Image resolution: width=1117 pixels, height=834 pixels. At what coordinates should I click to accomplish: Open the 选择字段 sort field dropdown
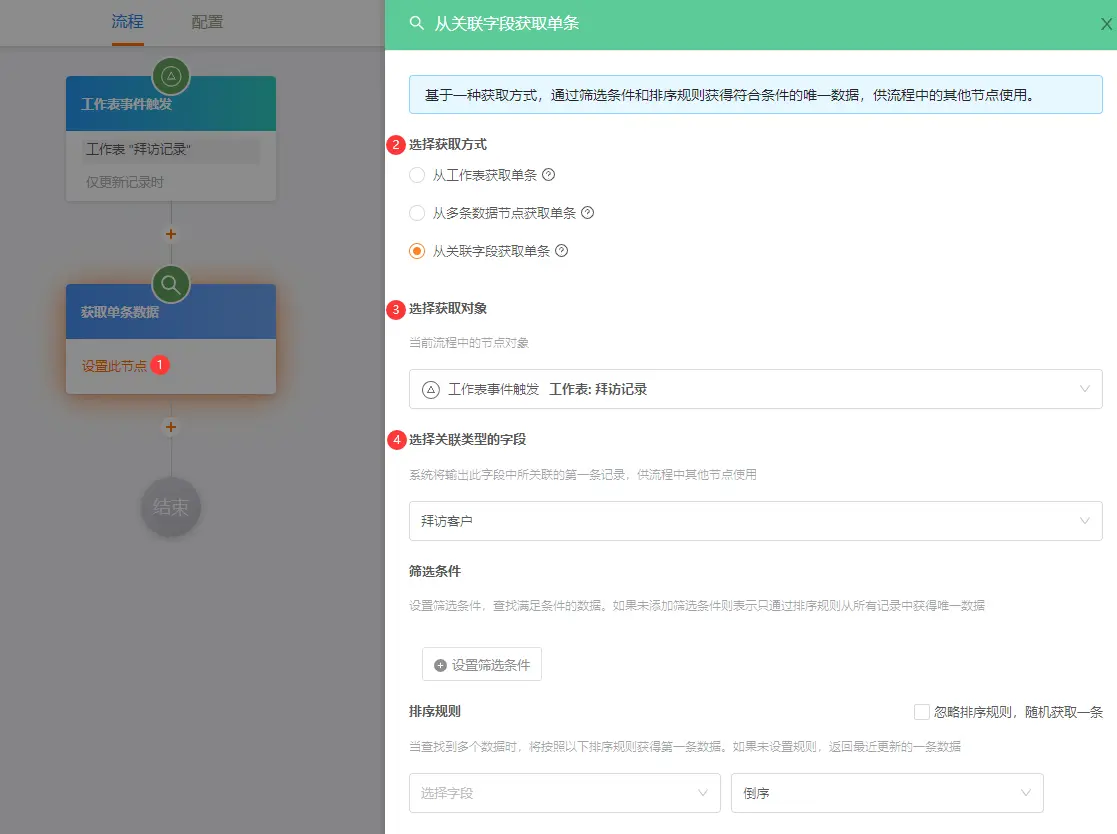coord(565,793)
